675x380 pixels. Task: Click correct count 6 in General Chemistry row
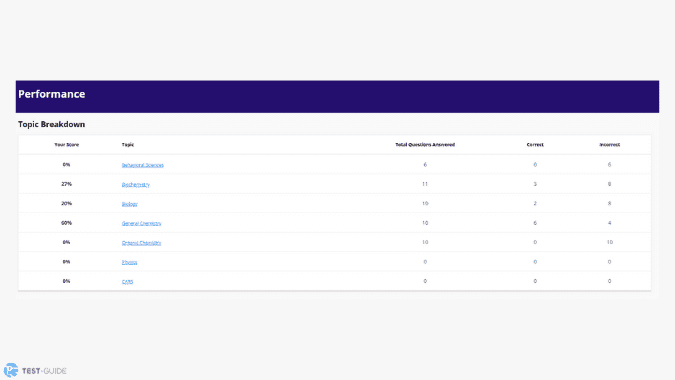535,223
